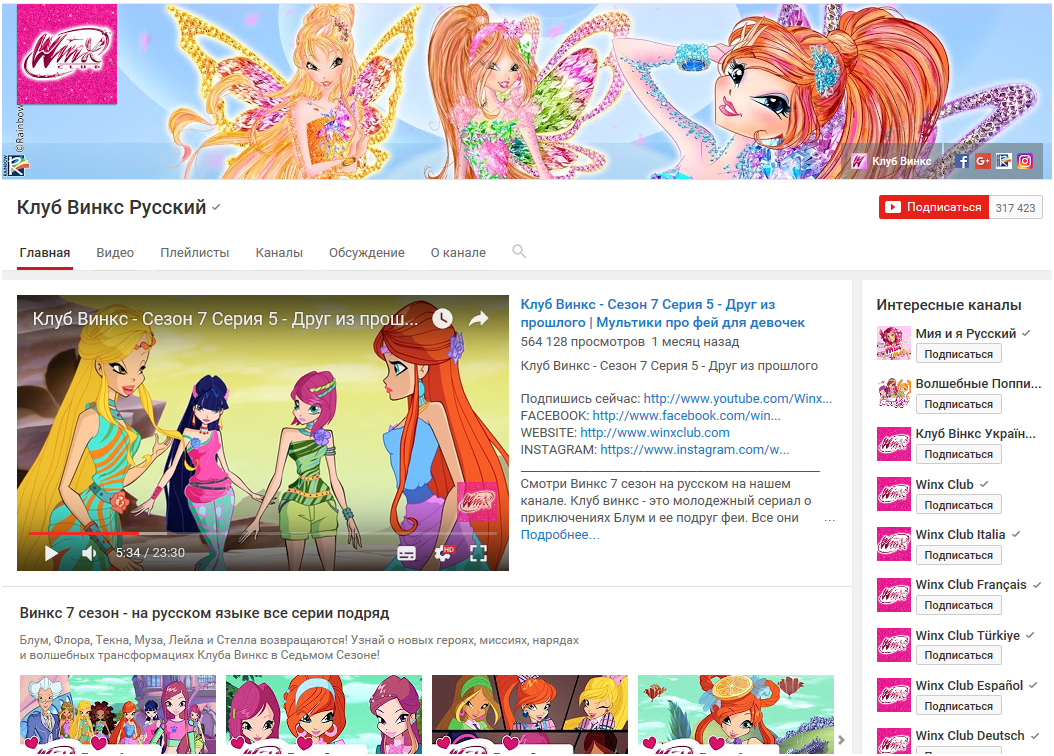Select the Главная tab
Image resolution: width=1054 pixels, height=756 pixels.
(45, 253)
